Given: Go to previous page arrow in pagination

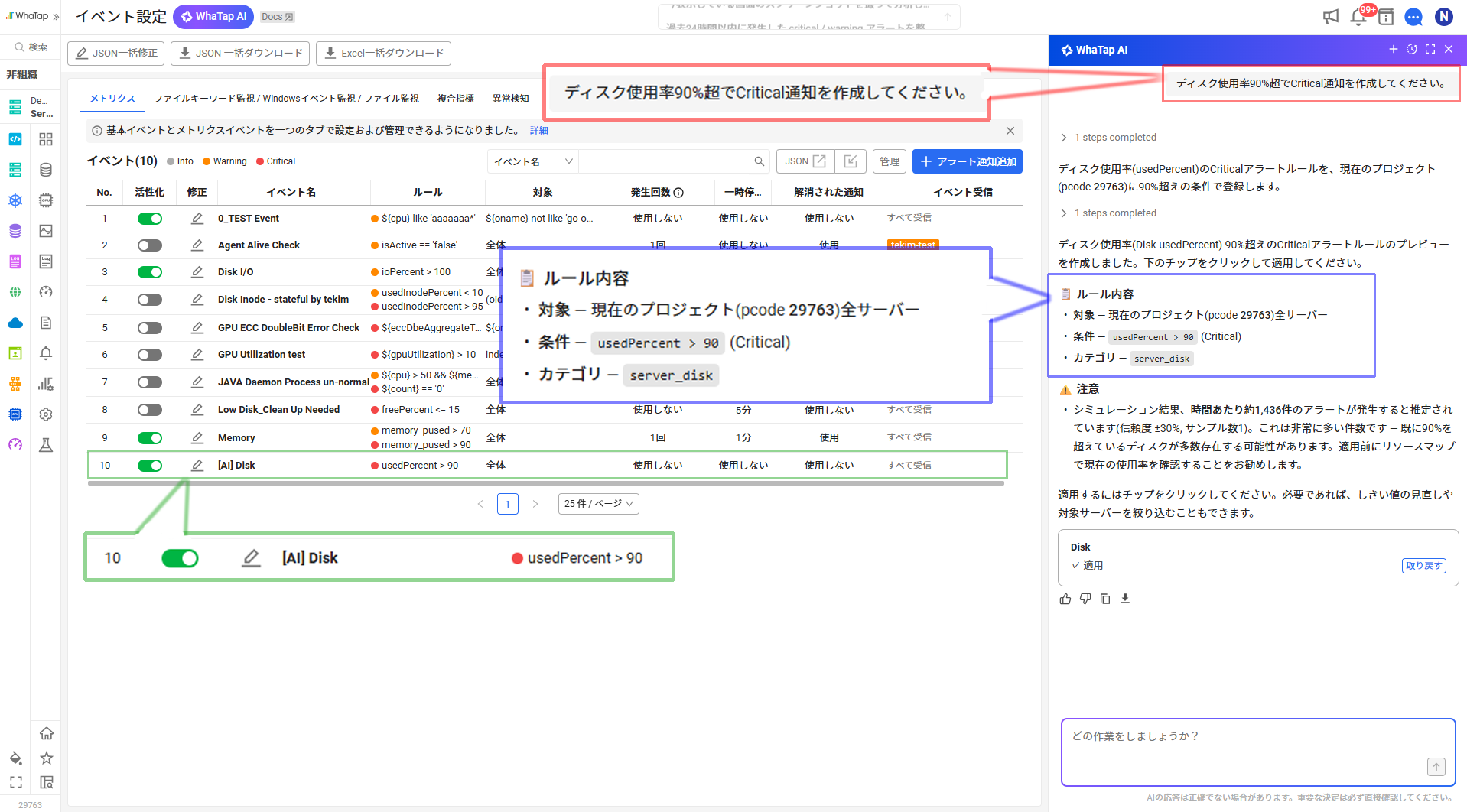Looking at the screenshot, I should pyautogui.click(x=480, y=504).
